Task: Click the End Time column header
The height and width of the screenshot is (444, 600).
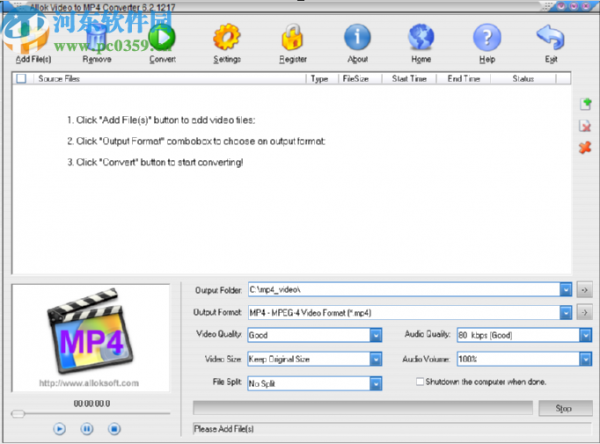Action: pyautogui.click(x=463, y=78)
